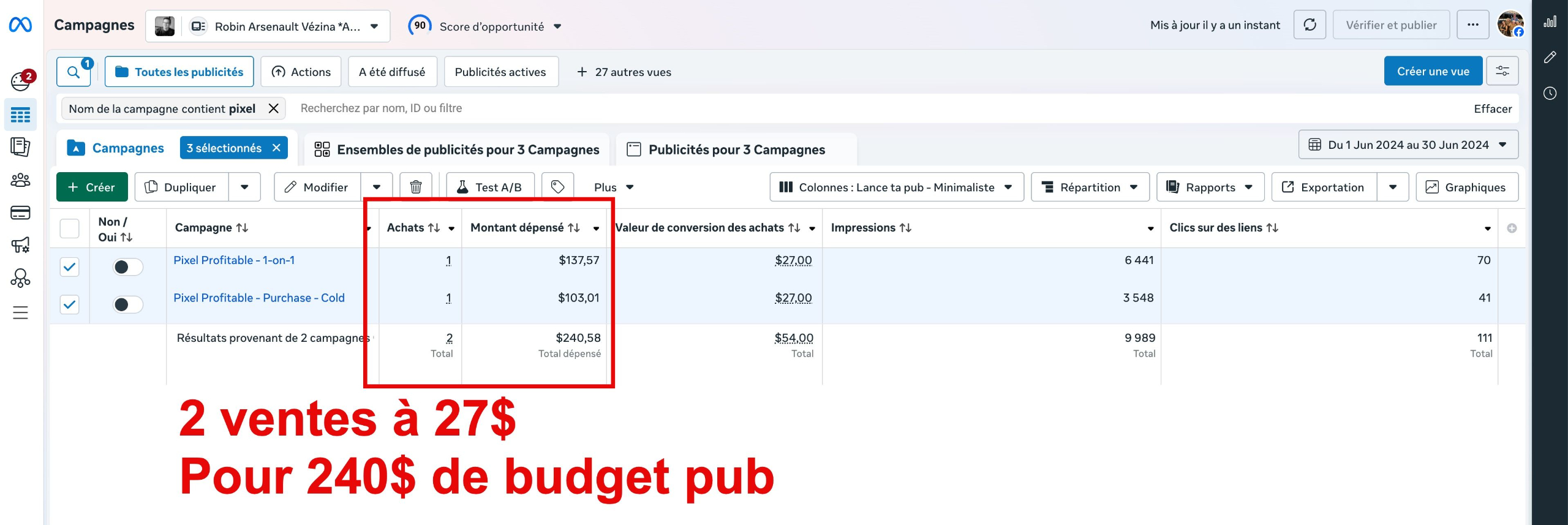Click the Dupliquer button
Viewport: 1568px width, 525px height.
[x=182, y=187]
